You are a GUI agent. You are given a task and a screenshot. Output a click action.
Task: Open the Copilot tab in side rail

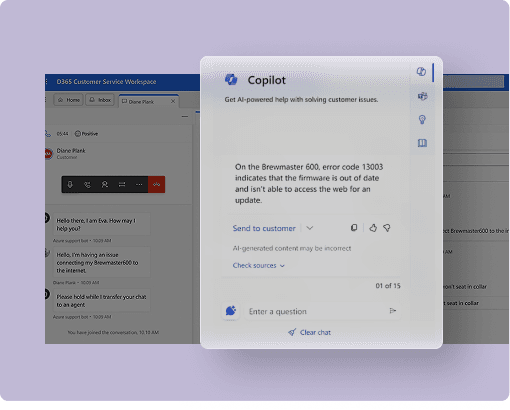[x=421, y=72]
